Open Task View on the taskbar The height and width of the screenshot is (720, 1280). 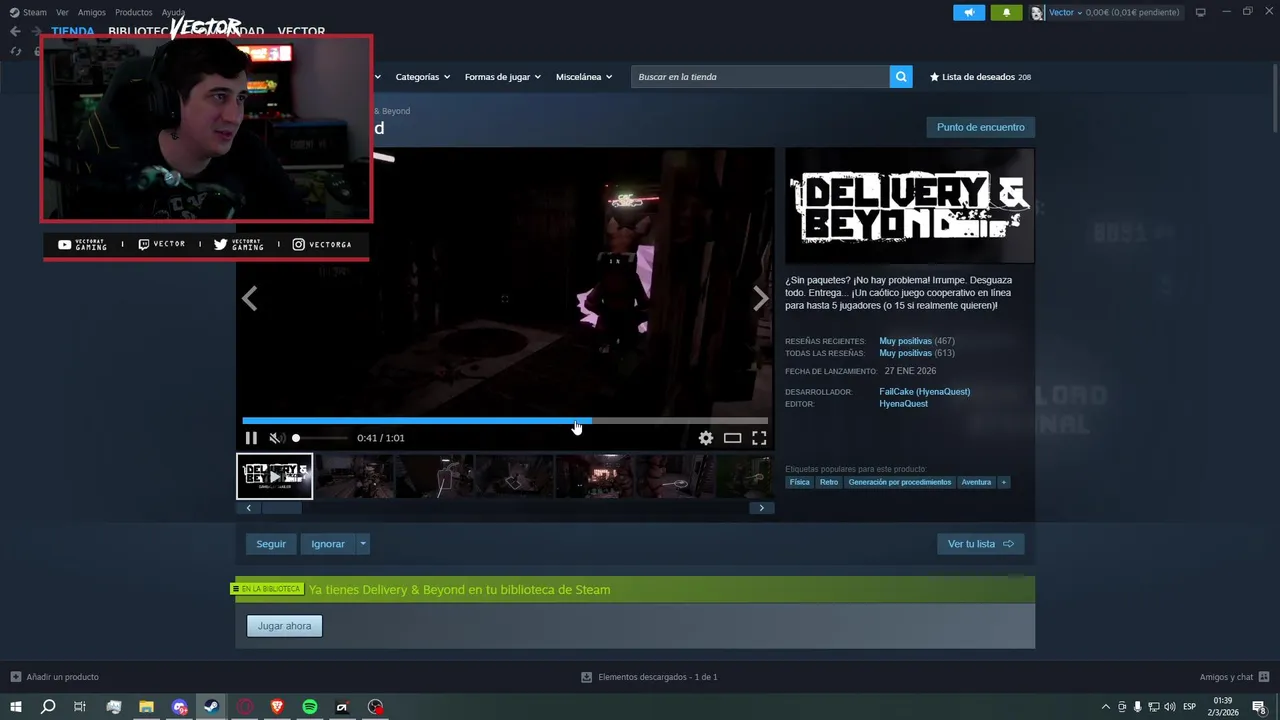click(80, 707)
